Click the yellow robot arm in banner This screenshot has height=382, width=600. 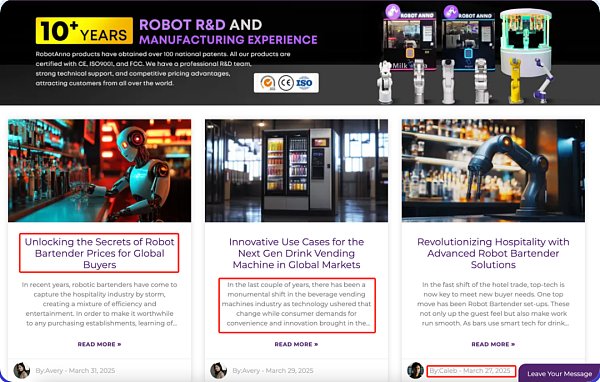coord(516,80)
